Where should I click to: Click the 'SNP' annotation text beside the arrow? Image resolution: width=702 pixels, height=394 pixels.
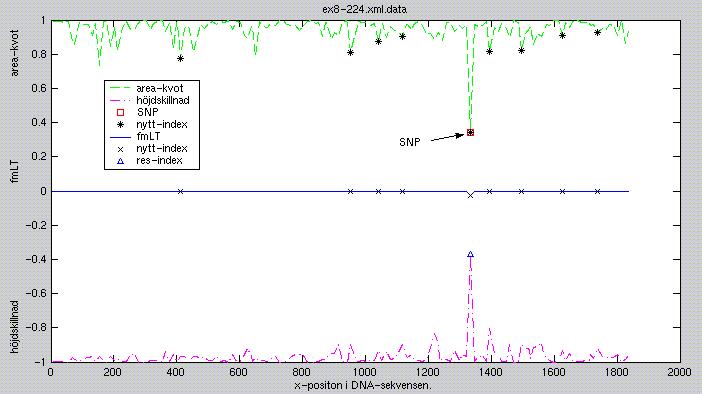[410, 142]
